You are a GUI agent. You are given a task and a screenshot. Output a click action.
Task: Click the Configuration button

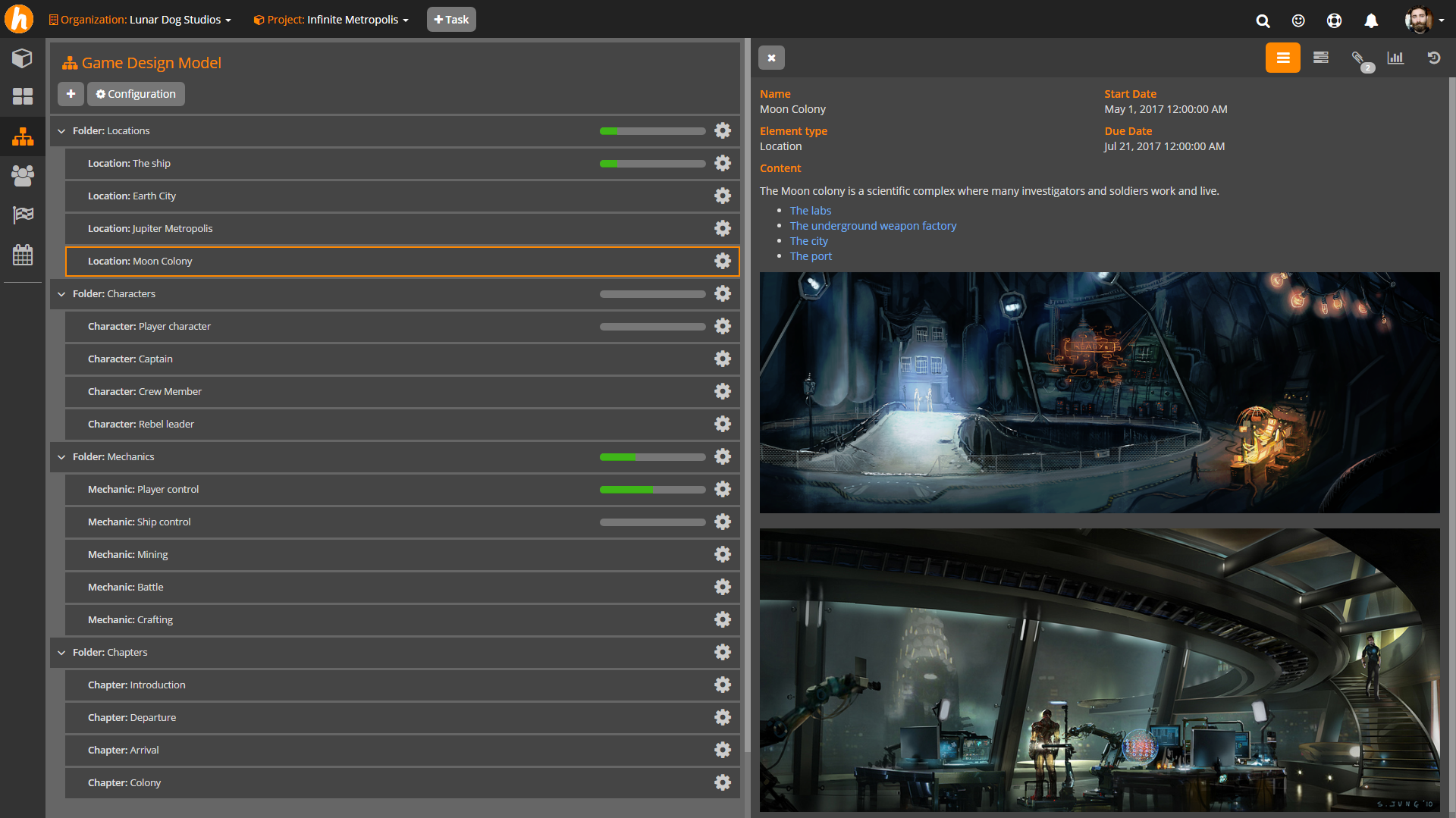[136, 94]
